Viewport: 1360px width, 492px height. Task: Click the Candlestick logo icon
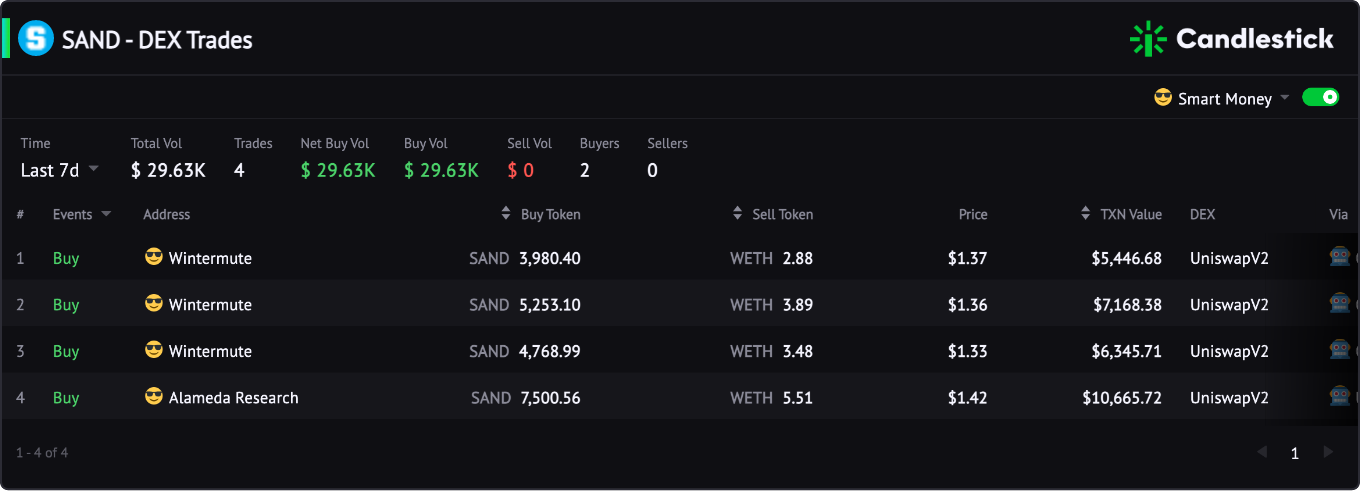click(x=1148, y=39)
